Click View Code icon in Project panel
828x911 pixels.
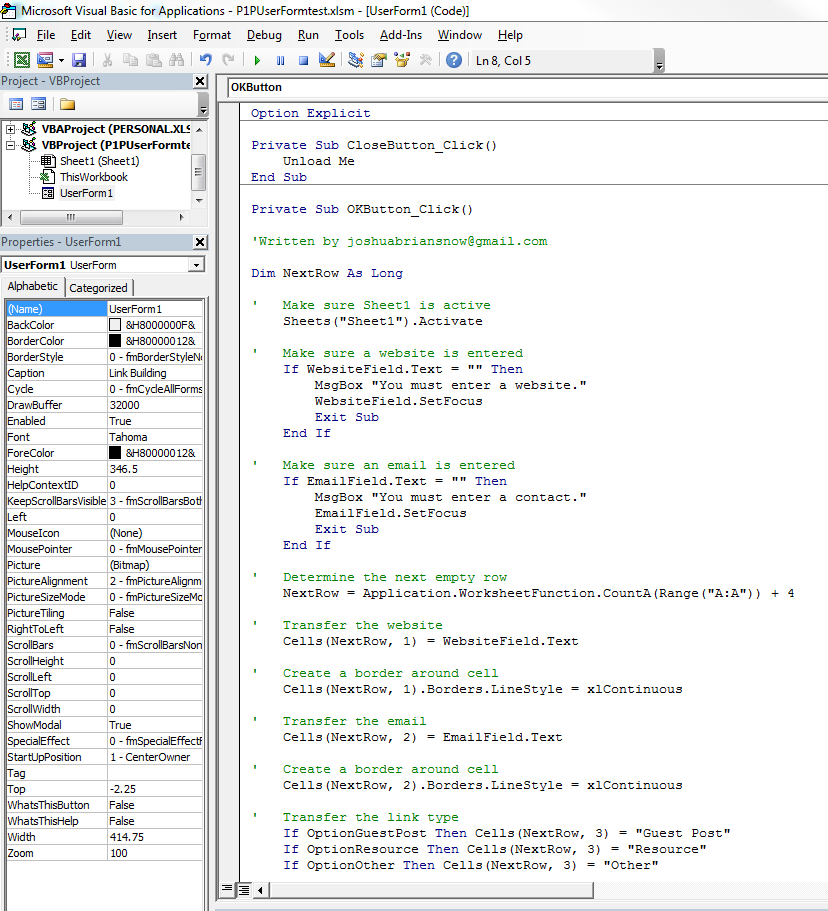point(16,104)
